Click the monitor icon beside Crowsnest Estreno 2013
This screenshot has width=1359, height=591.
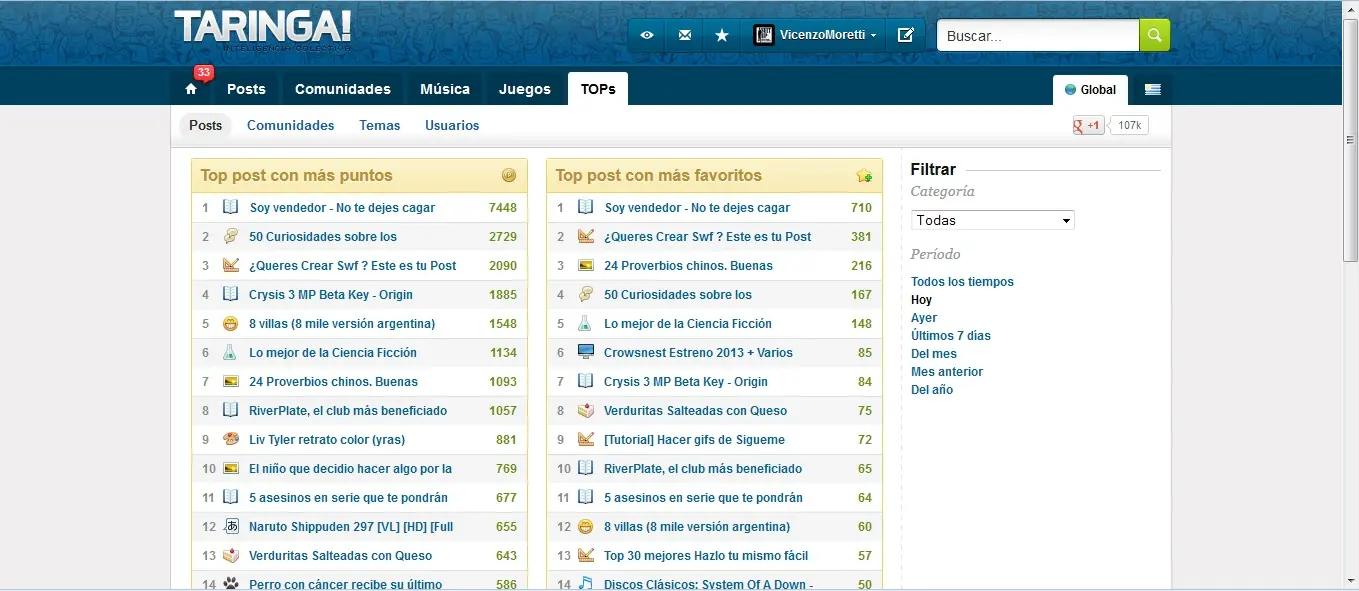coord(586,352)
